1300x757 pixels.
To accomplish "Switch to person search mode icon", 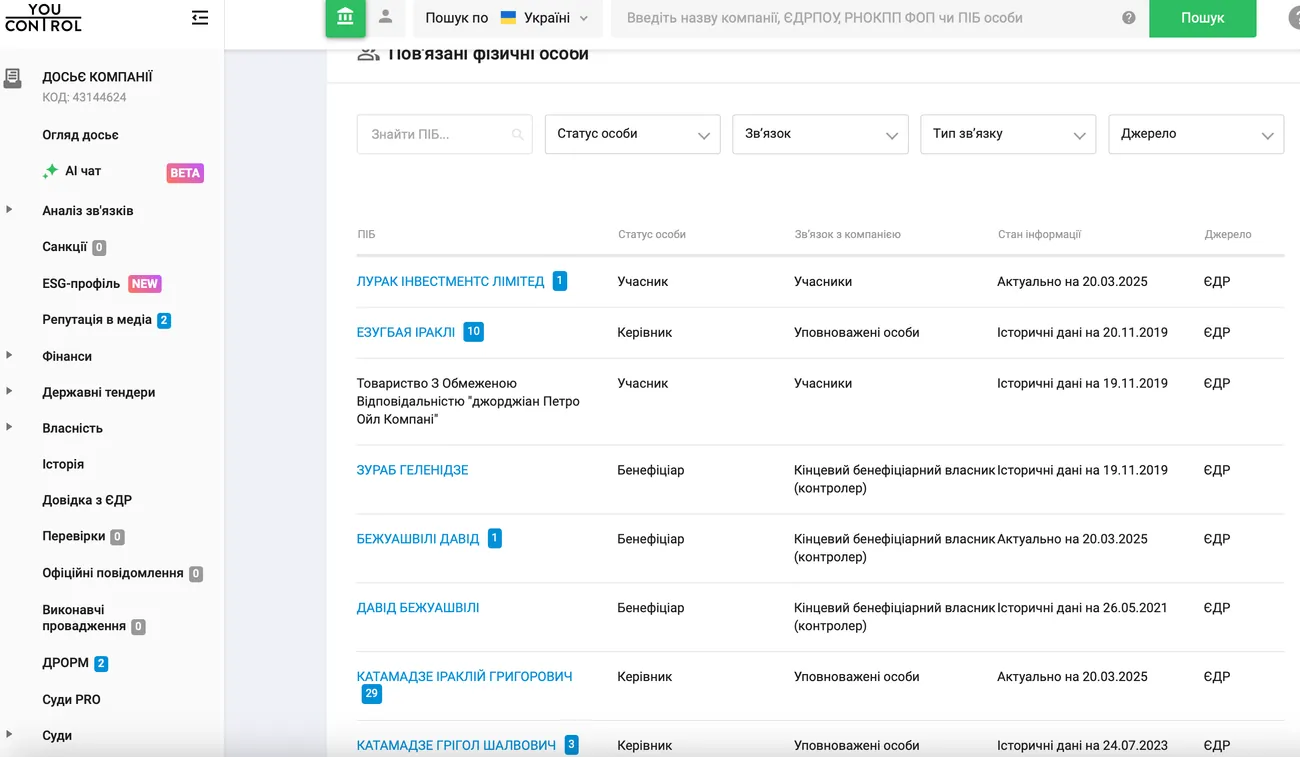I will coord(385,17).
